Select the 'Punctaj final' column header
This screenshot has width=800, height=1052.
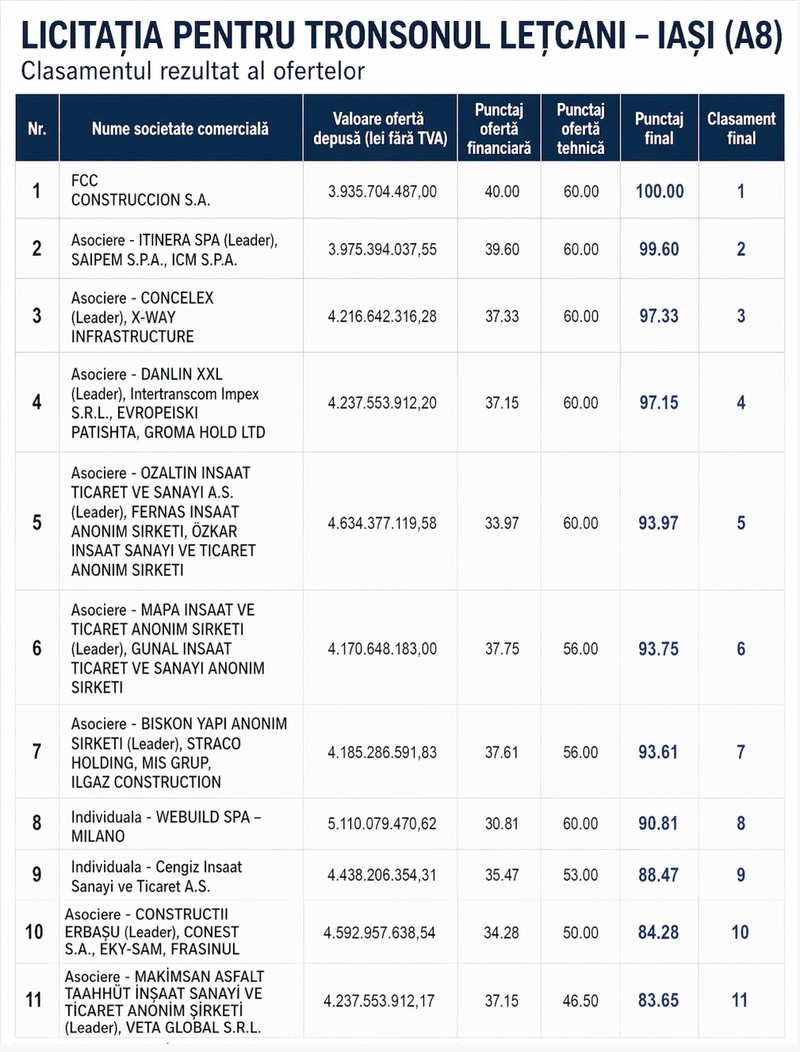point(659,128)
